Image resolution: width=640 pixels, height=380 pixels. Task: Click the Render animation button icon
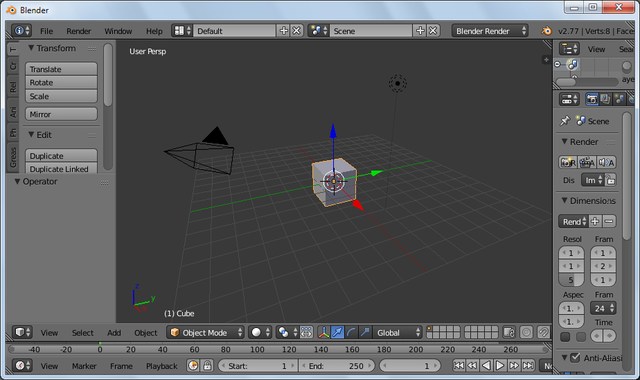click(587, 162)
